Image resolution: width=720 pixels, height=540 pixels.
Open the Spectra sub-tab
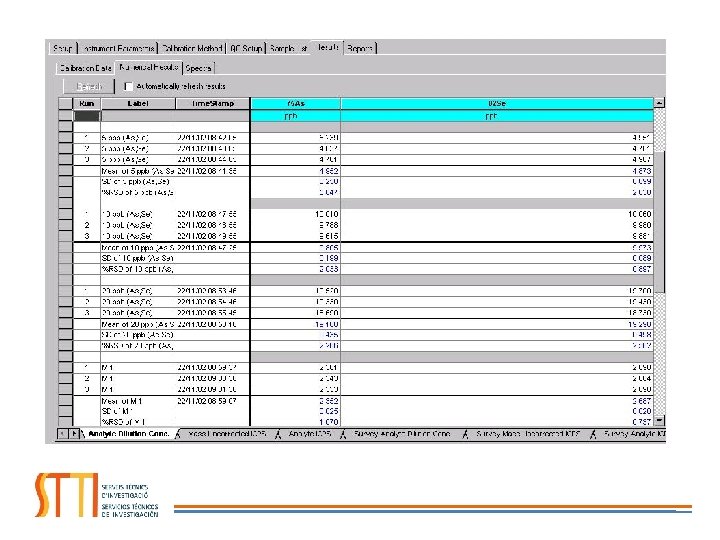click(x=198, y=68)
